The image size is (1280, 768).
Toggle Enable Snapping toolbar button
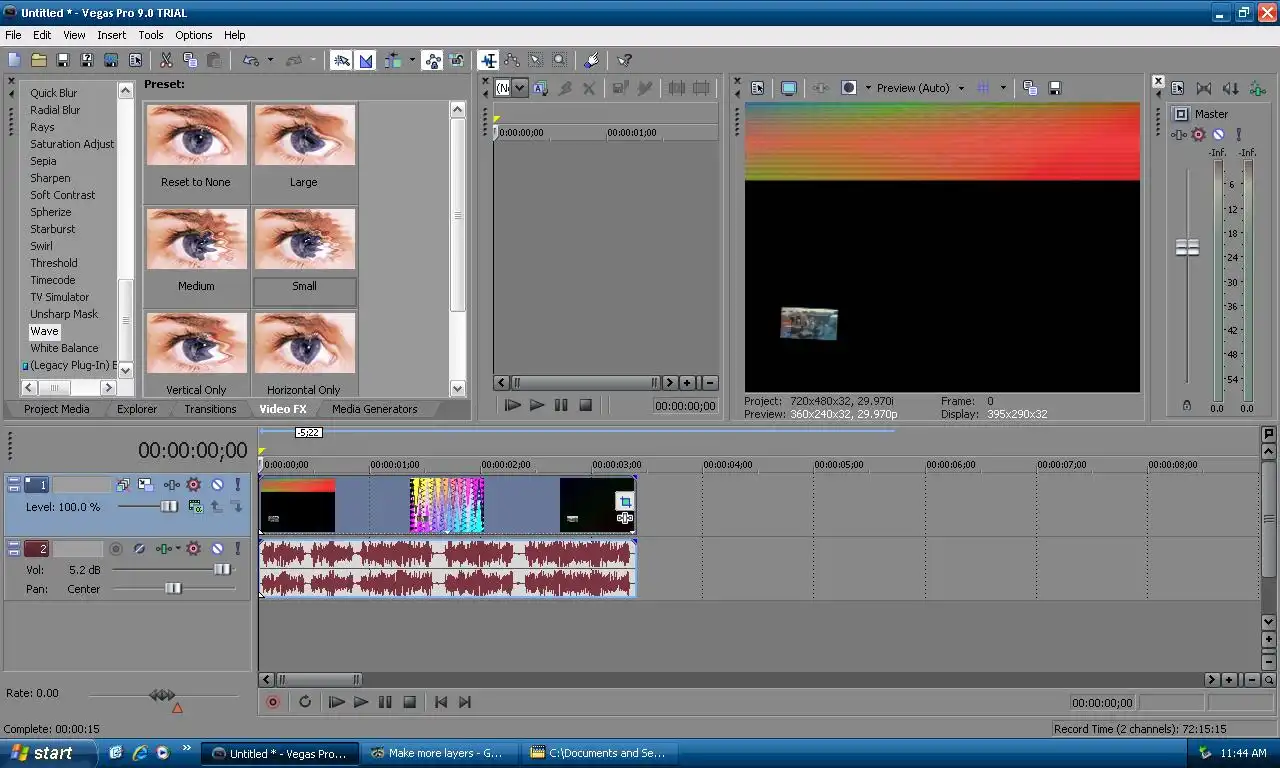[x=342, y=61]
